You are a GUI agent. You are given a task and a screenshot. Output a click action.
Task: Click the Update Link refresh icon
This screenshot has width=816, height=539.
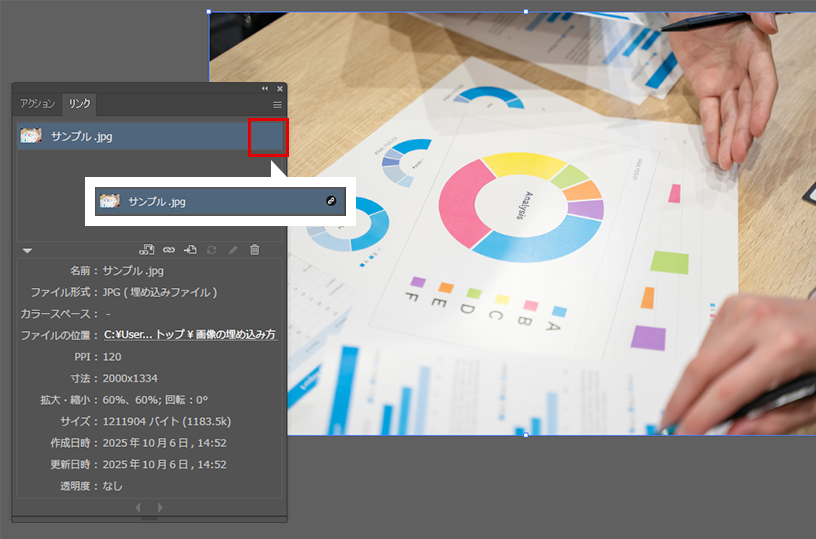[211, 249]
